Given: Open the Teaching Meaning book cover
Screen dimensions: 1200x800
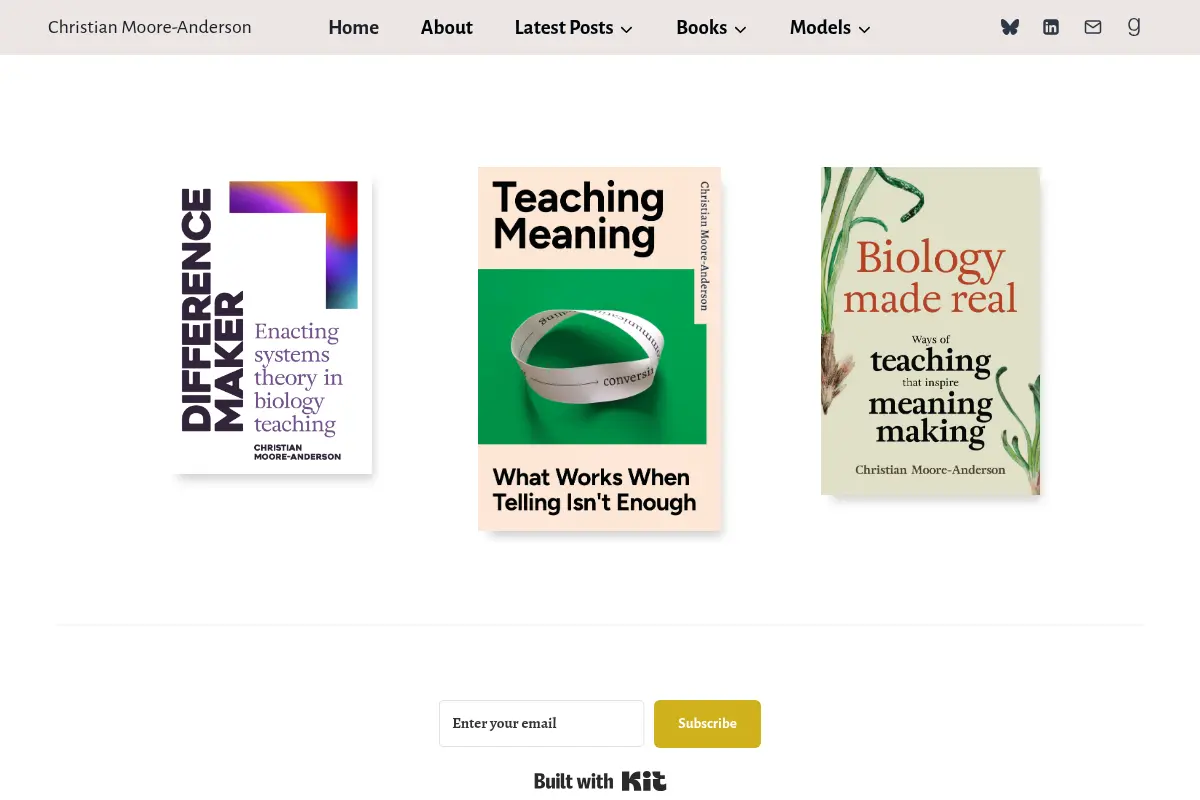Looking at the screenshot, I should click(x=599, y=348).
